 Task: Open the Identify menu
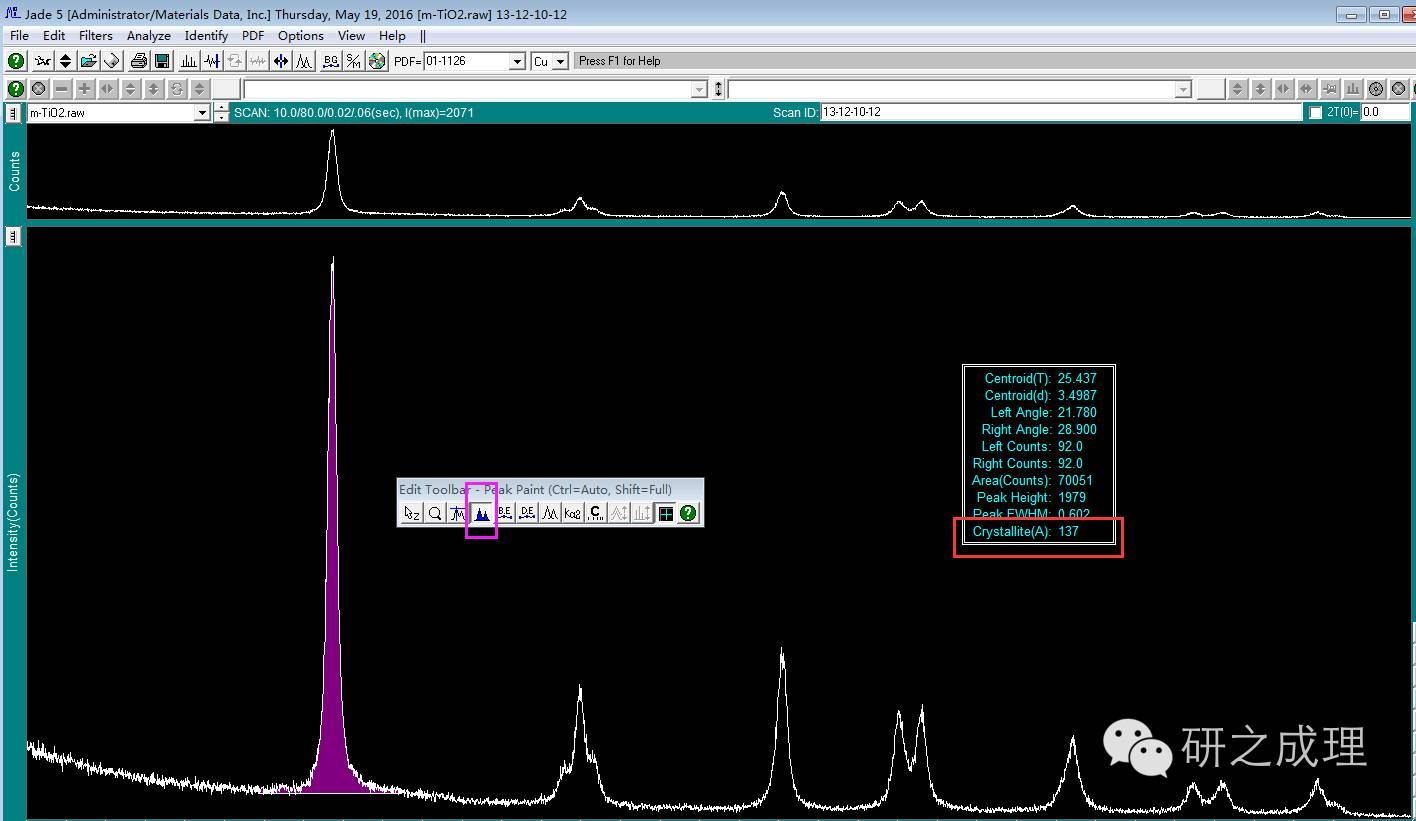point(206,35)
